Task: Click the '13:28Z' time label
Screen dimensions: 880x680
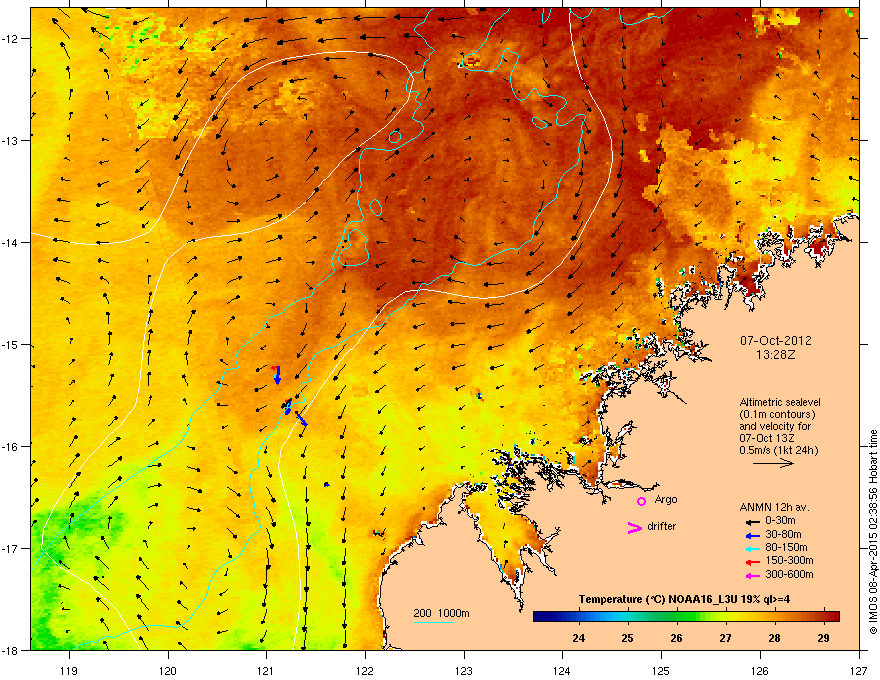Action: pyautogui.click(x=776, y=355)
